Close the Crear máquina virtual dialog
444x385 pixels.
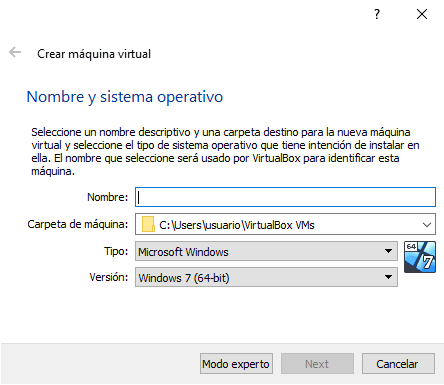point(422,14)
